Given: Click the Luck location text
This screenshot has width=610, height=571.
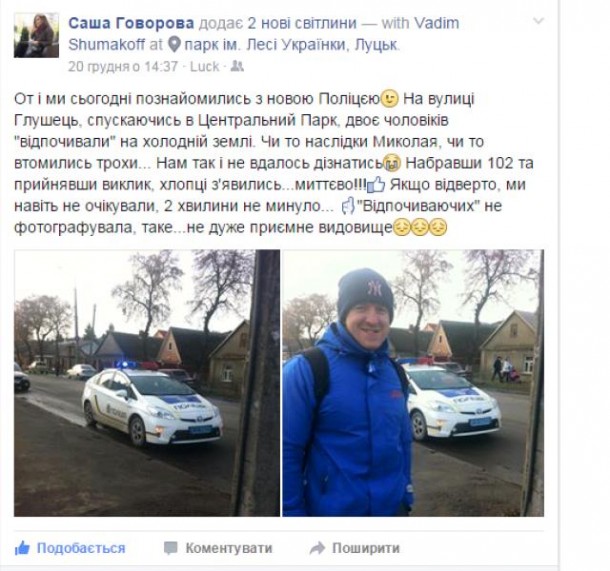Looking at the screenshot, I should click(204, 67).
